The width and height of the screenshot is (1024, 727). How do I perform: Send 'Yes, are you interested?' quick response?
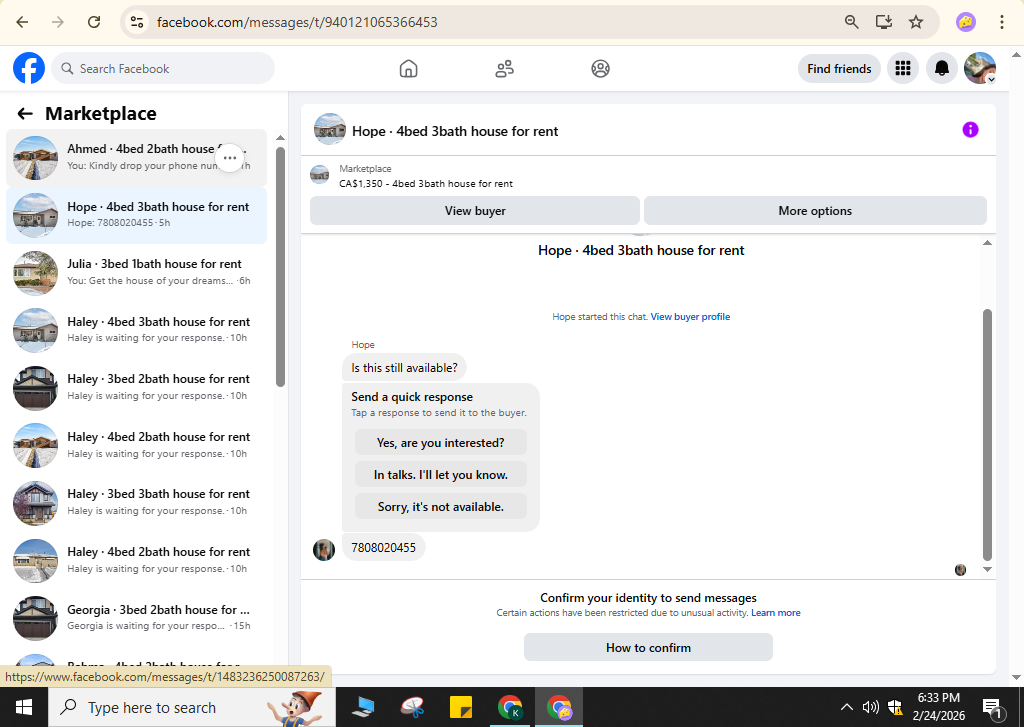click(x=441, y=443)
